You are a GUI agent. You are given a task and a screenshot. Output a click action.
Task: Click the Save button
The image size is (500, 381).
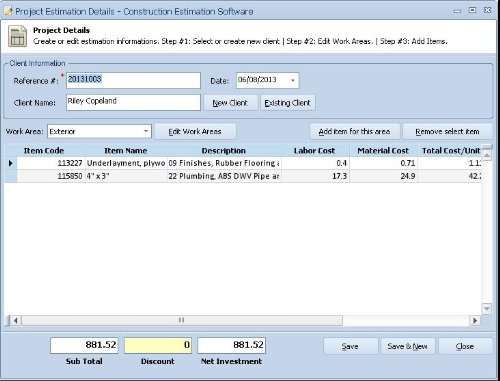tap(350, 346)
